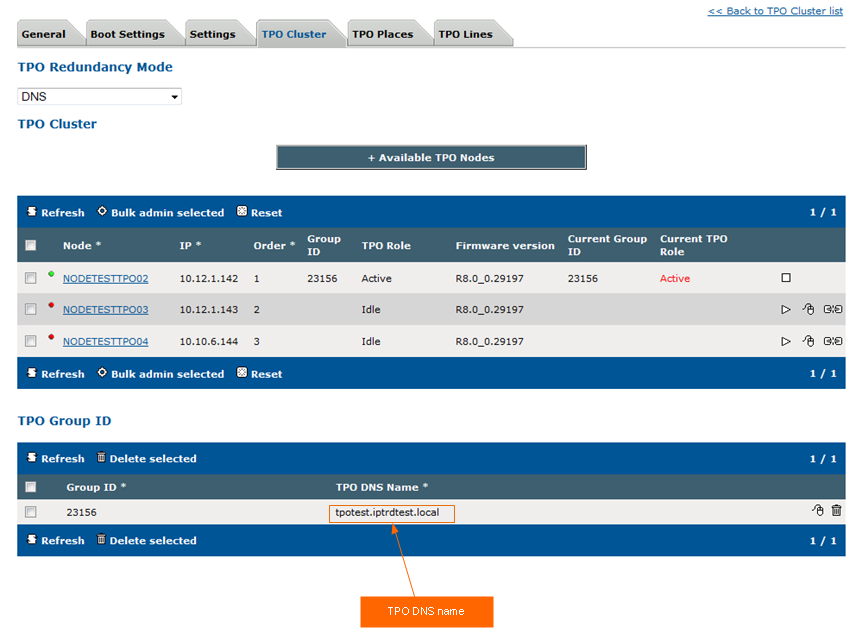The height and width of the screenshot is (628, 863).
Task: Tick the select-all checkbox in Node table header
Action: click(31, 245)
